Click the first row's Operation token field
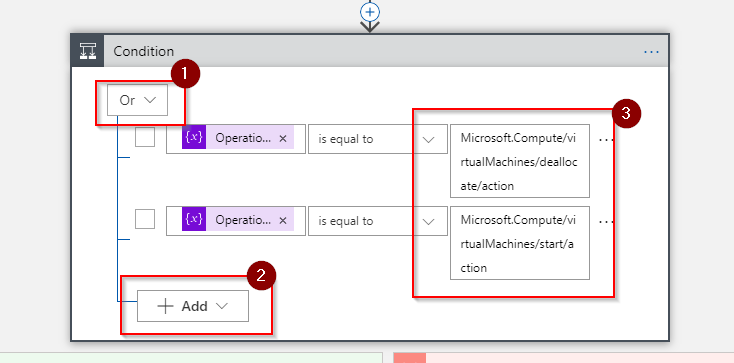The width and height of the screenshot is (734, 363). tap(236, 139)
